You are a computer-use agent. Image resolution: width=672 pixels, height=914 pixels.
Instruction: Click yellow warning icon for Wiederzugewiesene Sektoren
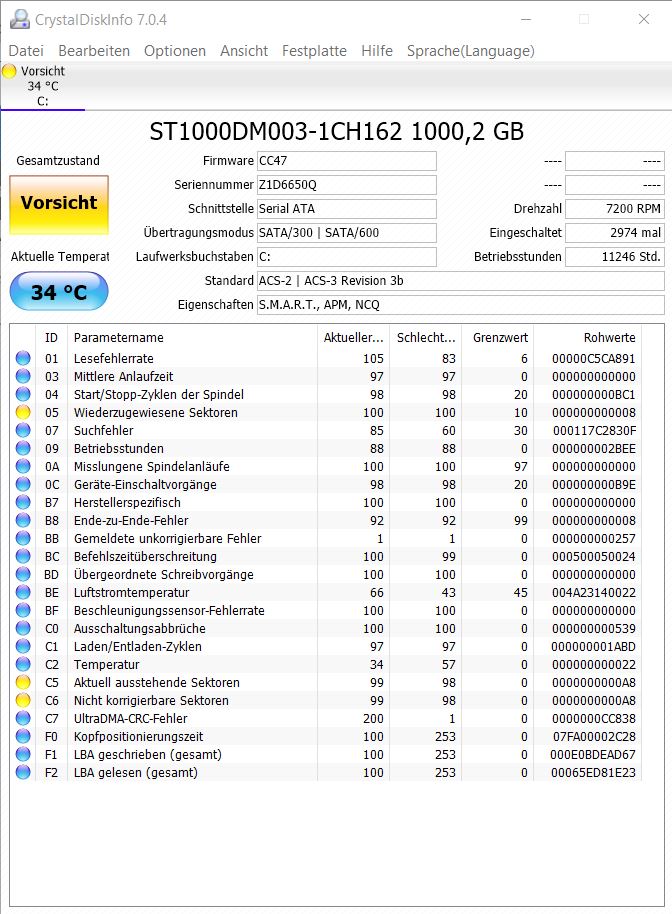[x=23, y=412]
